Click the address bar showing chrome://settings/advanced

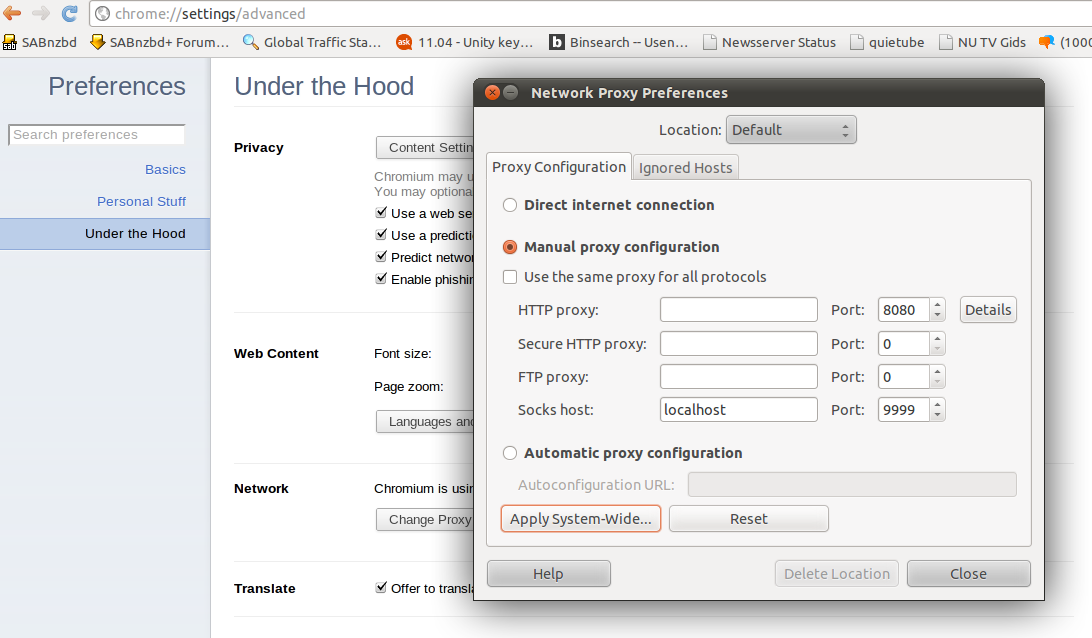tap(592, 13)
